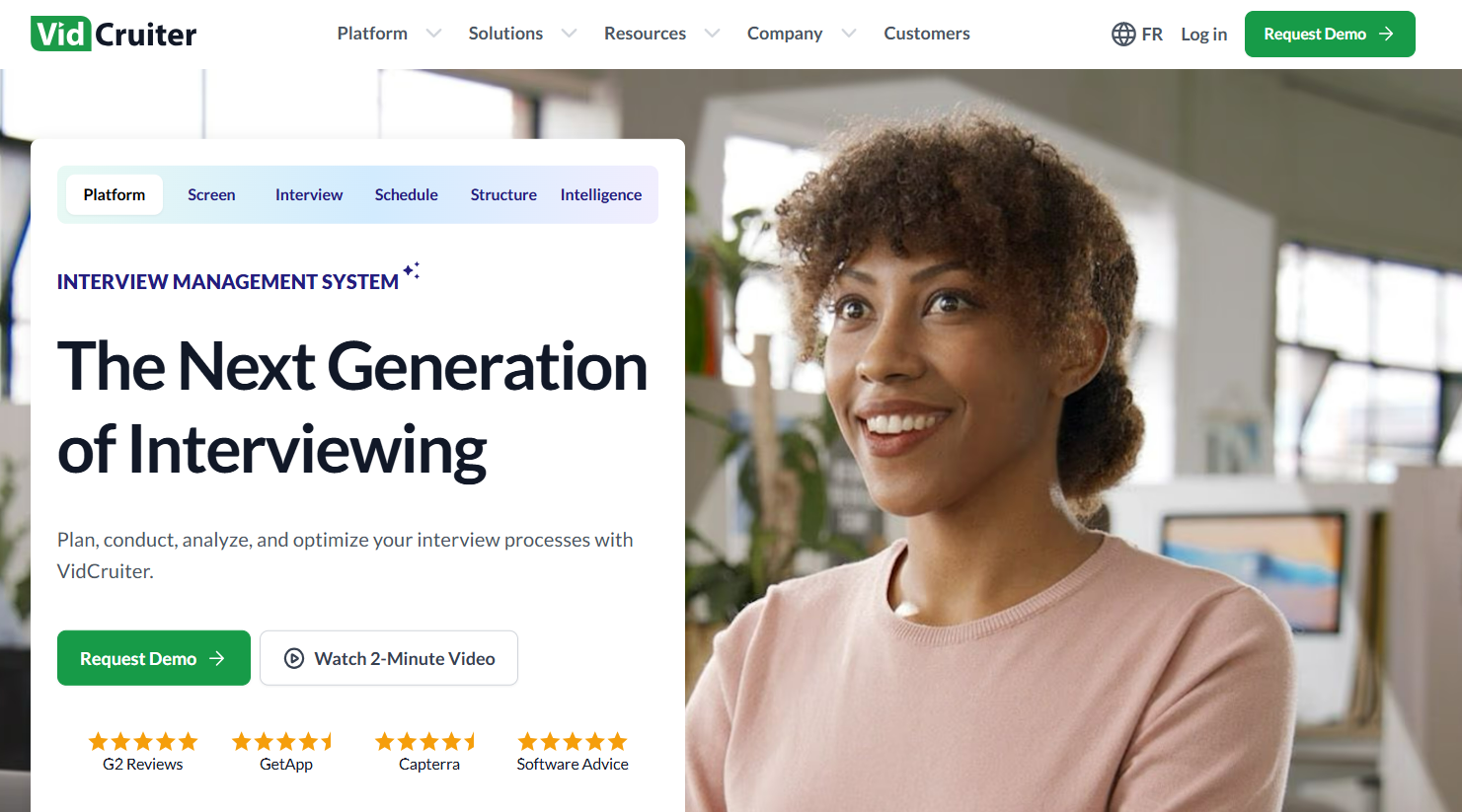Viewport: 1462px width, 812px height.
Task: Open the Schedule tab
Action: [x=406, y=195]
